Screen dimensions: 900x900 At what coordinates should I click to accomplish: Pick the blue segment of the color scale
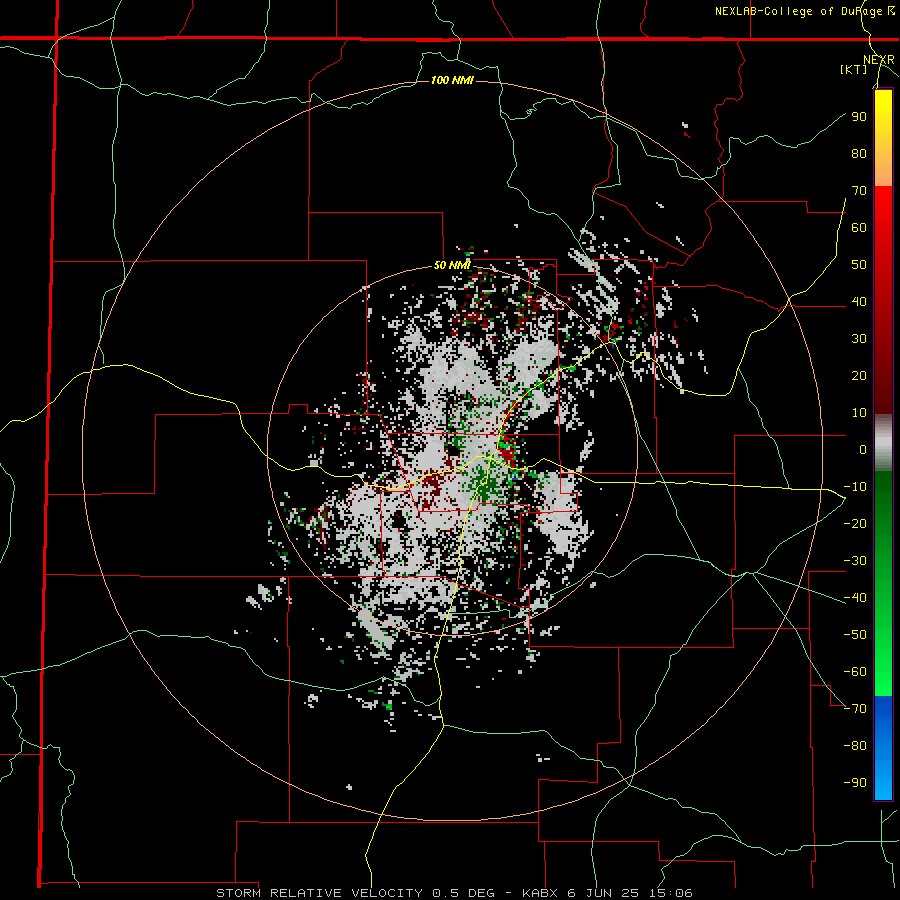point(883,748)
